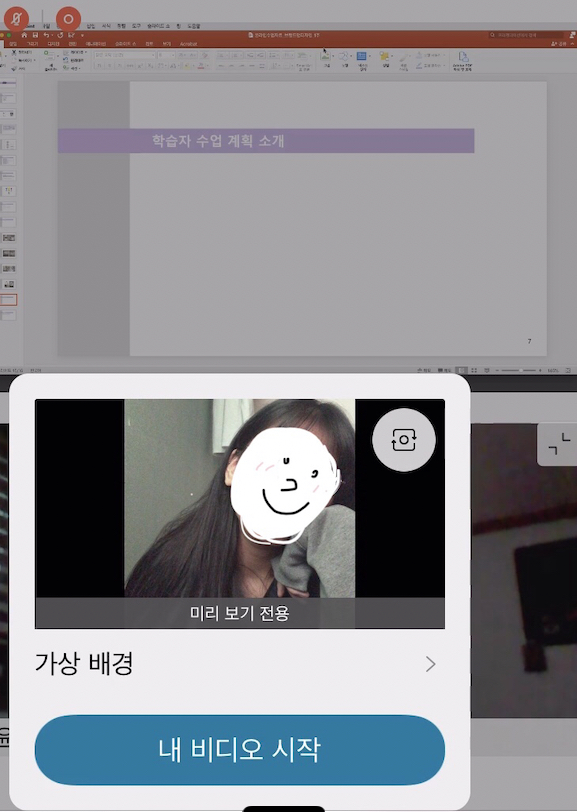
Task: Select the highlighted slide thumbnail in the slide panel
Action: 8,299
